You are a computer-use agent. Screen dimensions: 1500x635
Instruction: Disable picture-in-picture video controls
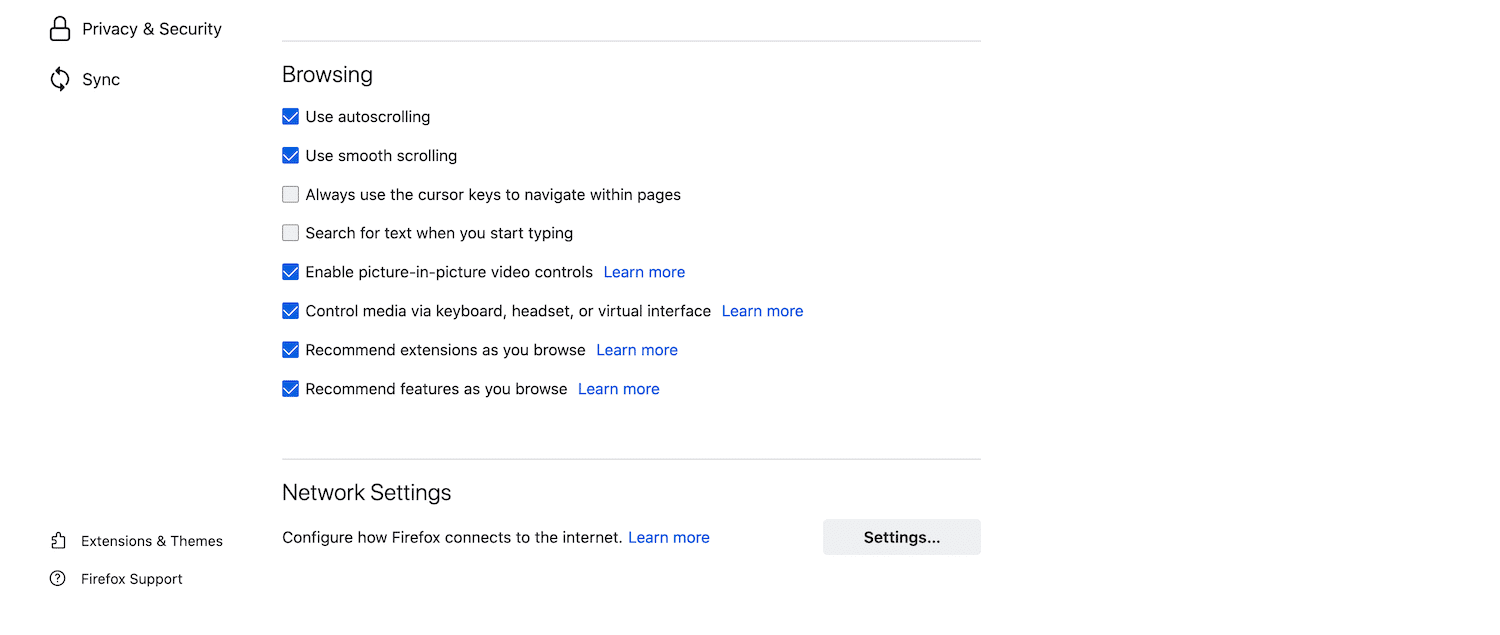coord(290,271)
